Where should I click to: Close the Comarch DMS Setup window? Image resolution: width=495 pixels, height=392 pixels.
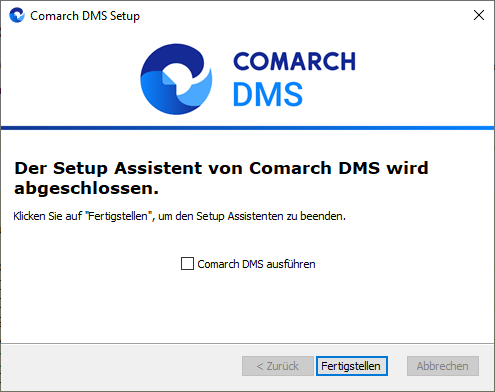(479, 15)
